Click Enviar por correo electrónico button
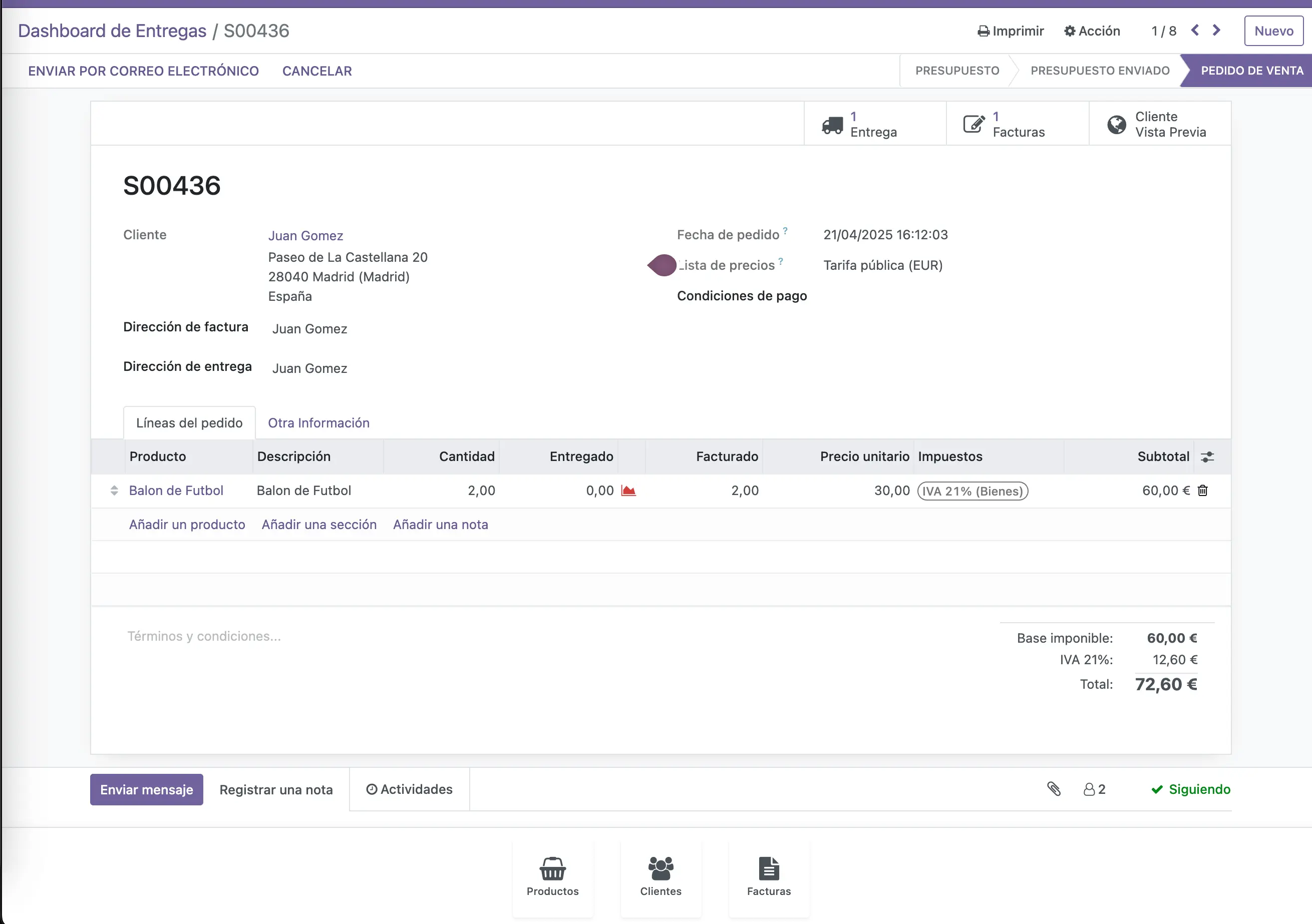1312x924 pixels. tap(143, 71)
